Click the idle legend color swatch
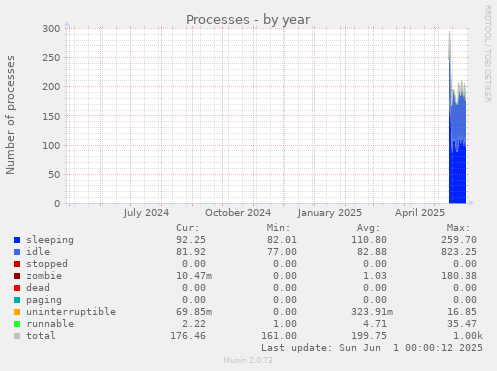The width and height of the screenshot is (497, 371). [x=17, y=252]
